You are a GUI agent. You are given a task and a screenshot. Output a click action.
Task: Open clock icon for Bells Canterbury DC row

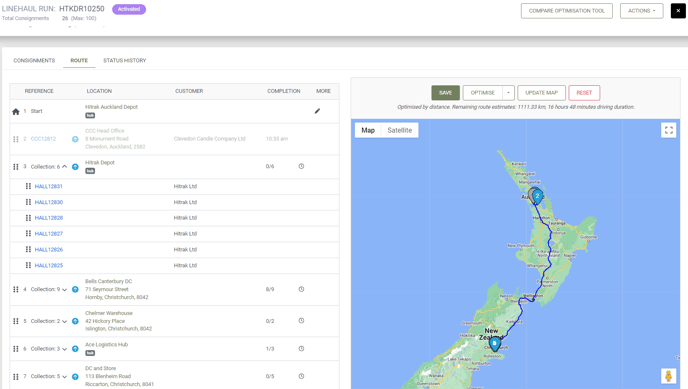(x=301, y=289)
